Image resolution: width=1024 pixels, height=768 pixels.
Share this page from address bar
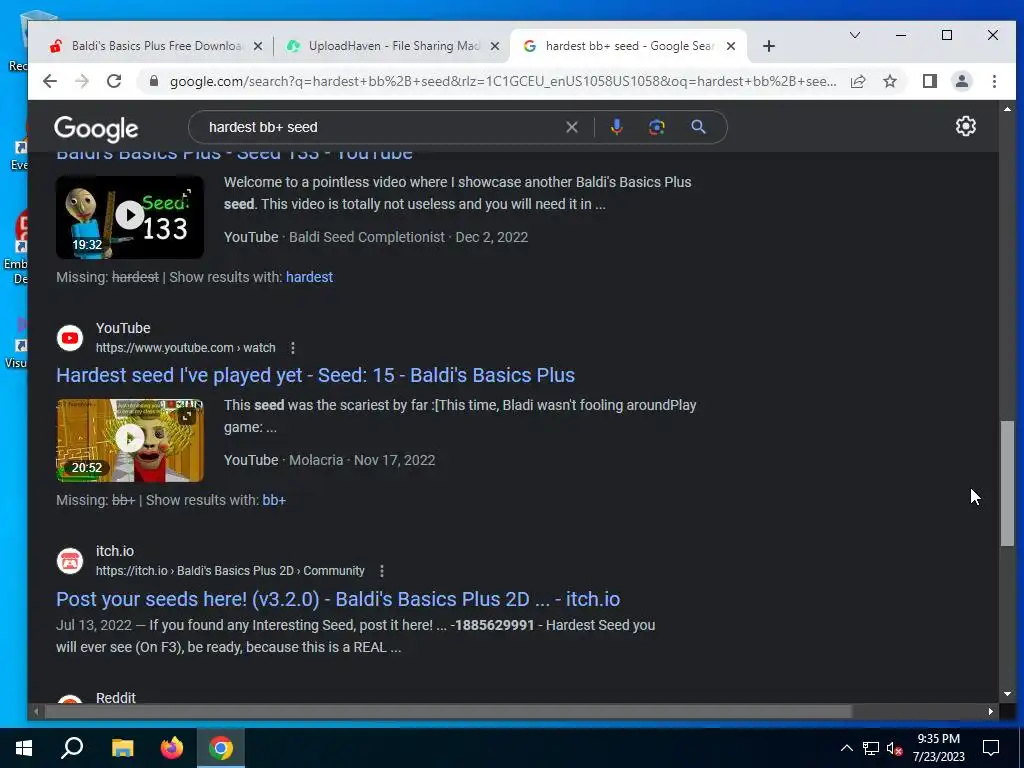[858, 81]
